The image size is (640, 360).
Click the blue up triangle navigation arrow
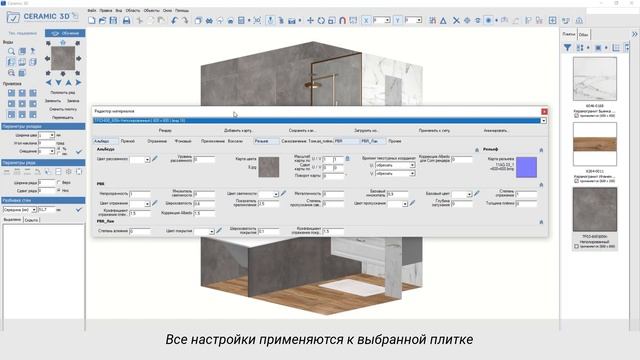pos(68,83)
